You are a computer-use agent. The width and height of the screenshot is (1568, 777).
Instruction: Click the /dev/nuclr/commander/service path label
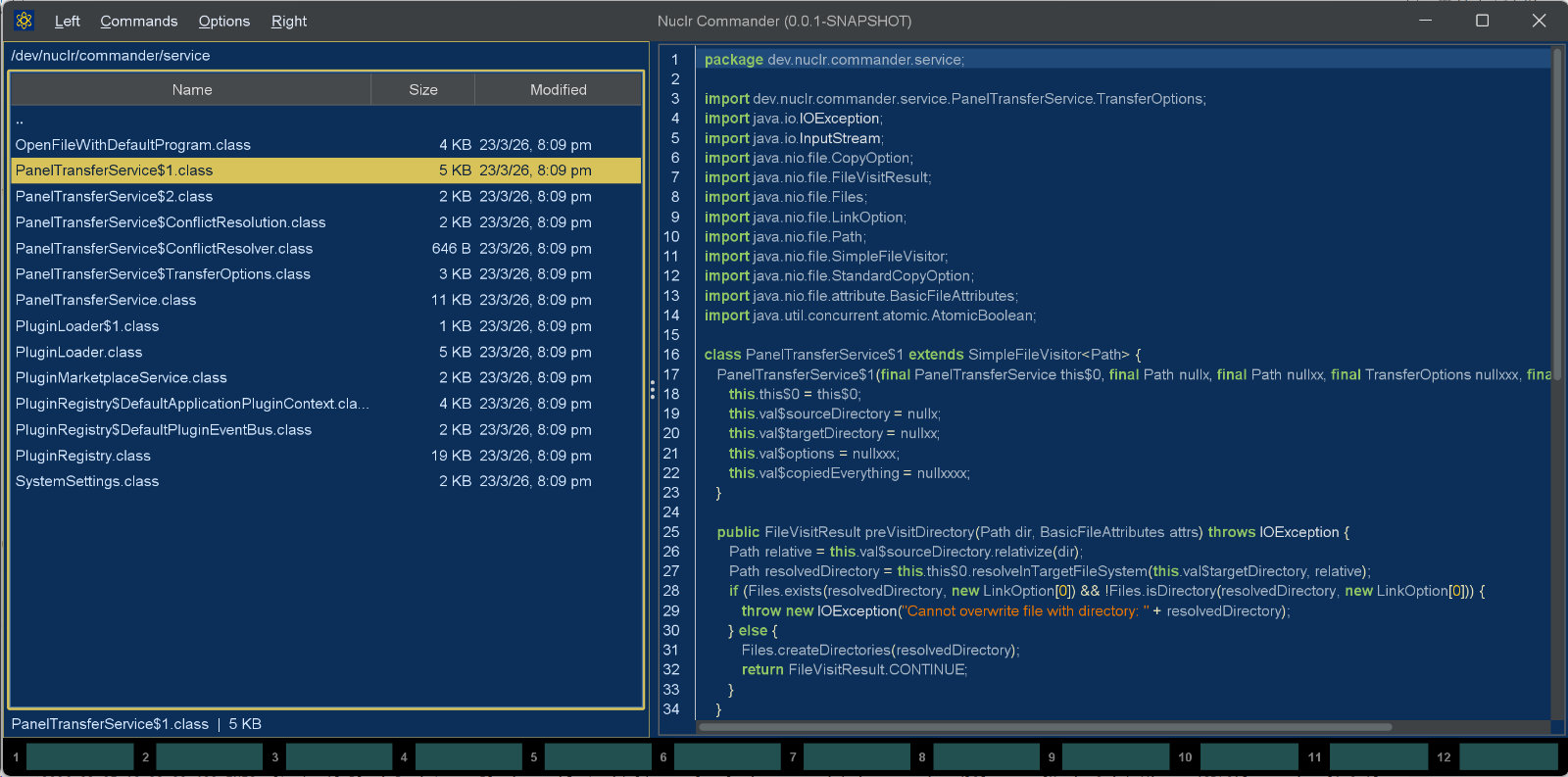(x=111, y=56)
